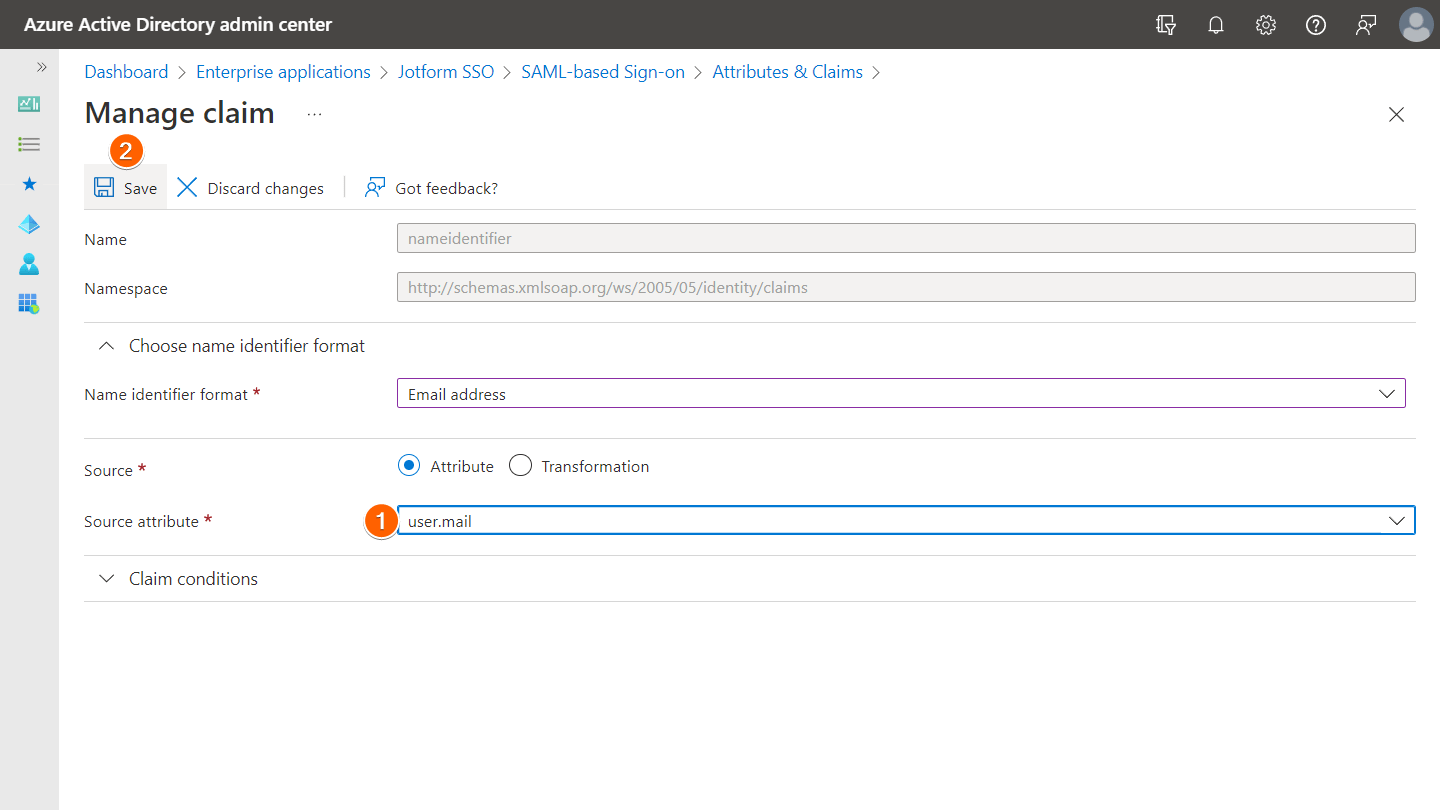This screenshot has height=810, width=1440.
Task: Open the settings gear in header
Action: pos(1266,25)
